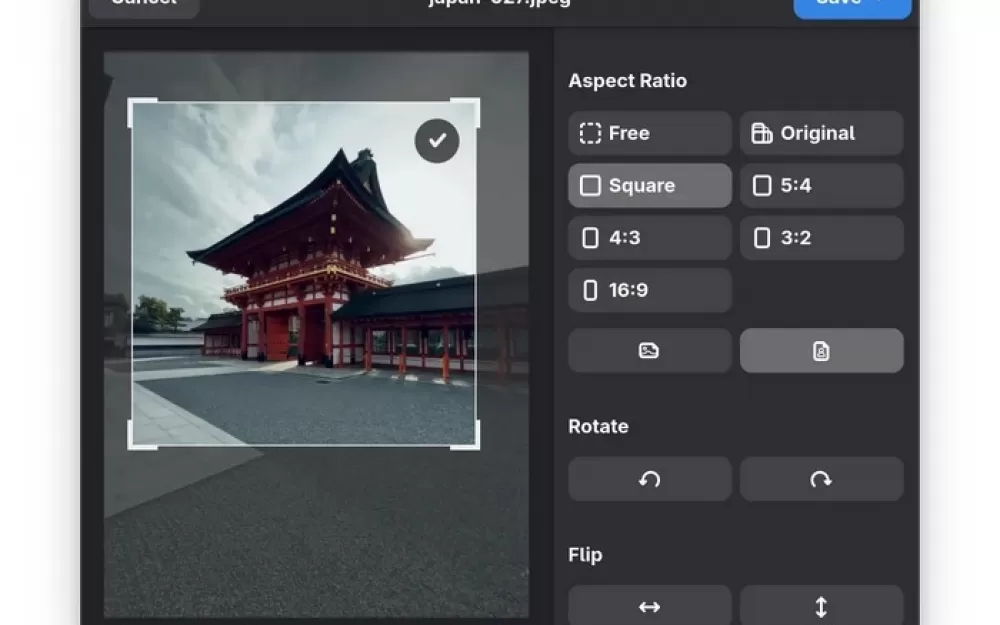Choose the Original aspect ratio
The image size is (1000, 625).
(x=821, y=133)
